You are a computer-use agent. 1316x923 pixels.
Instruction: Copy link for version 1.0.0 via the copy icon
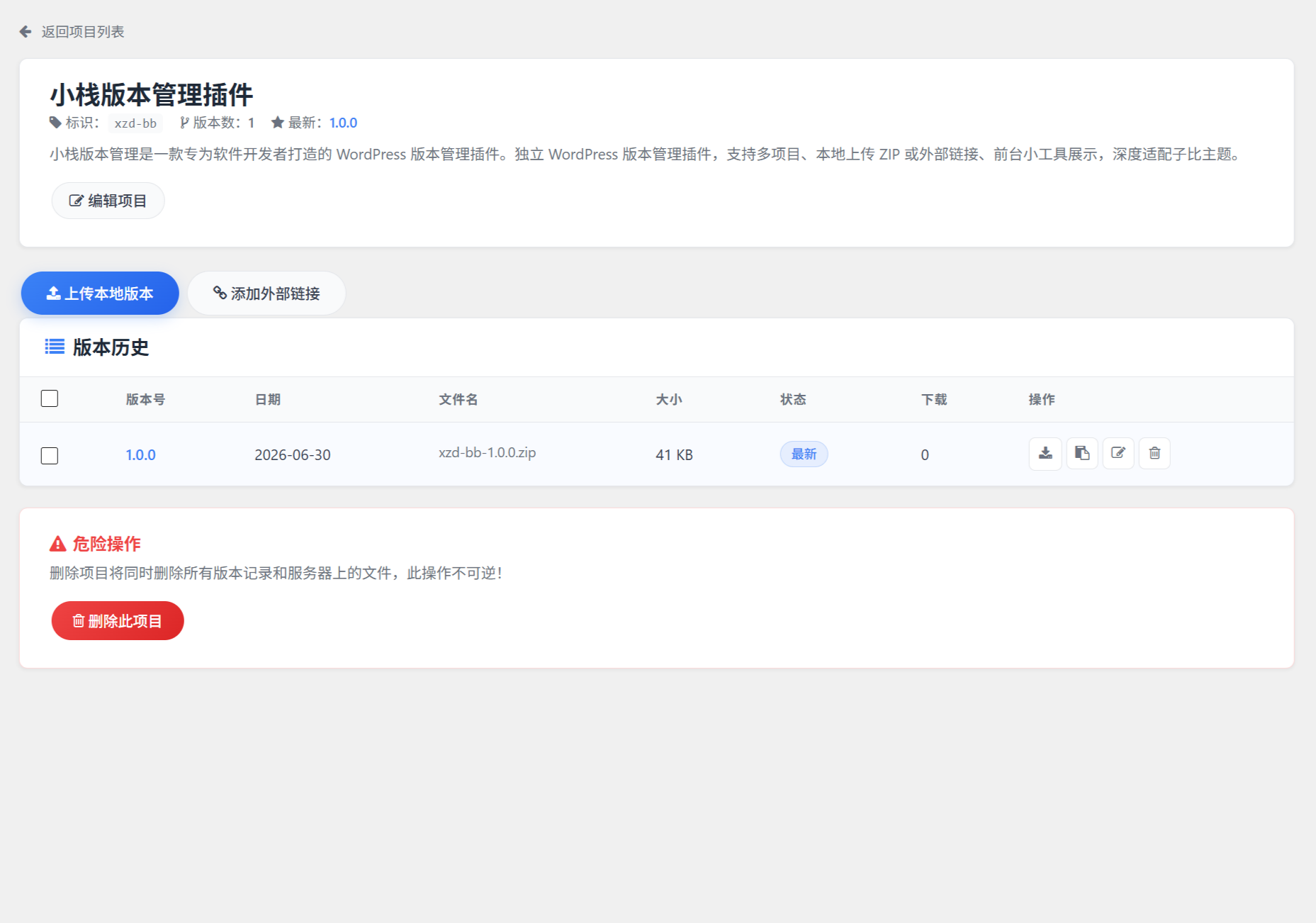click(1082, 454)
